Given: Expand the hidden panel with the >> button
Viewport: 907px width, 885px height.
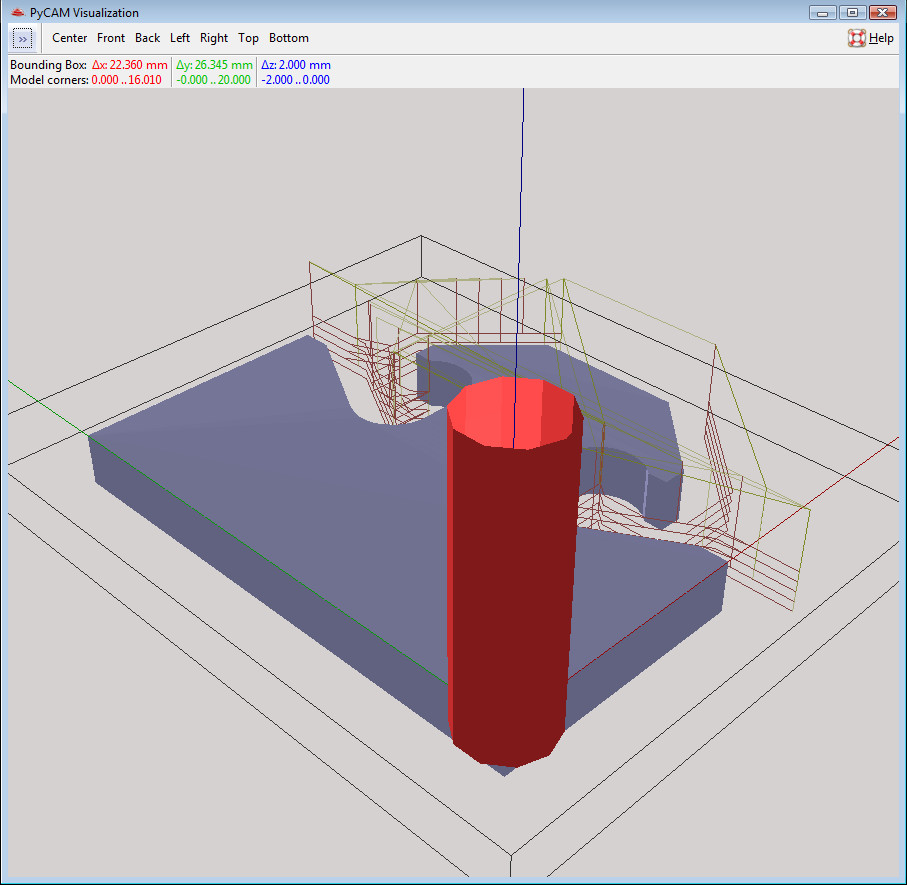Looking at the screenshot, I should click(23, 38).
